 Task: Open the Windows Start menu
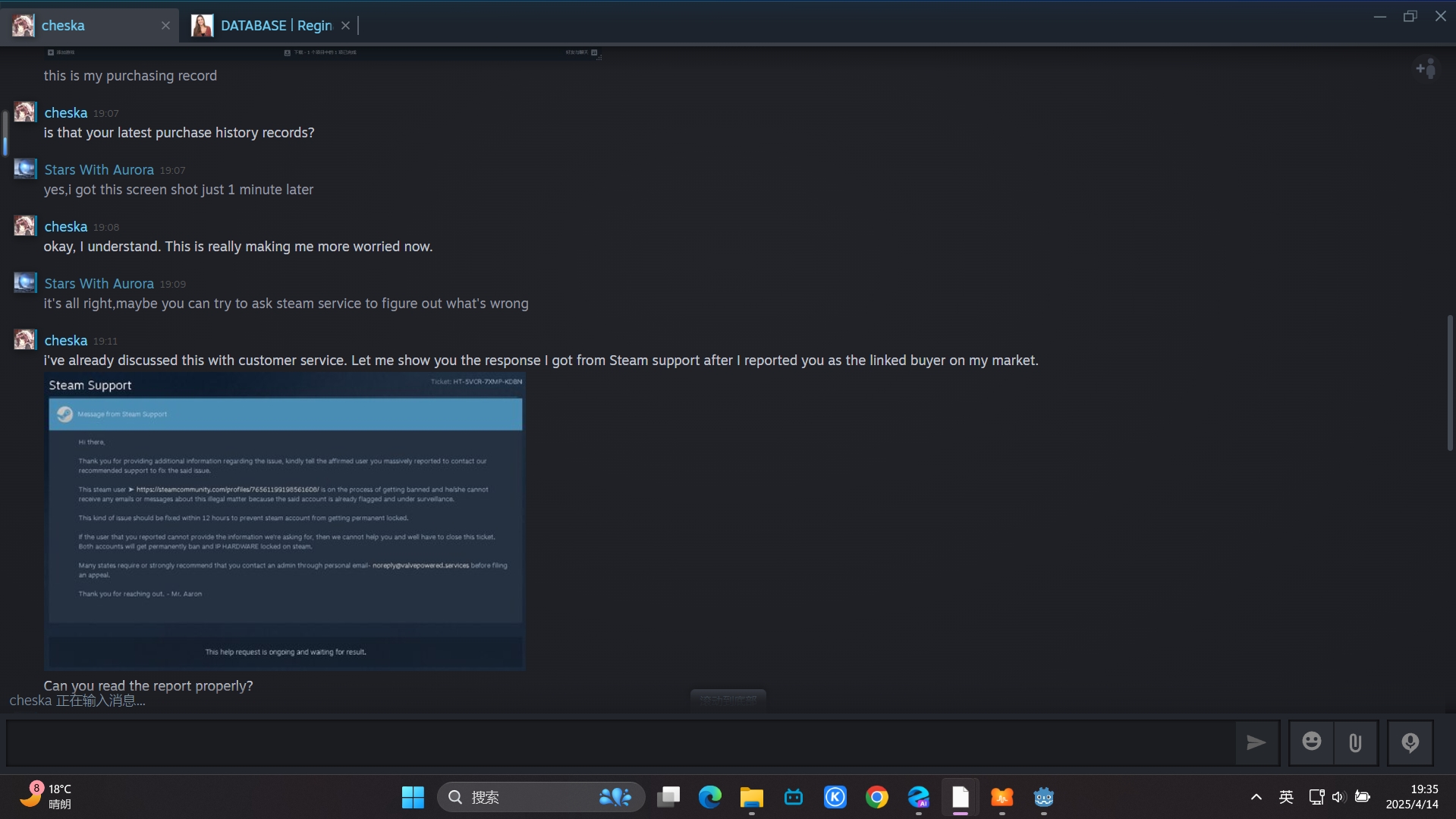tap(413, 797)
